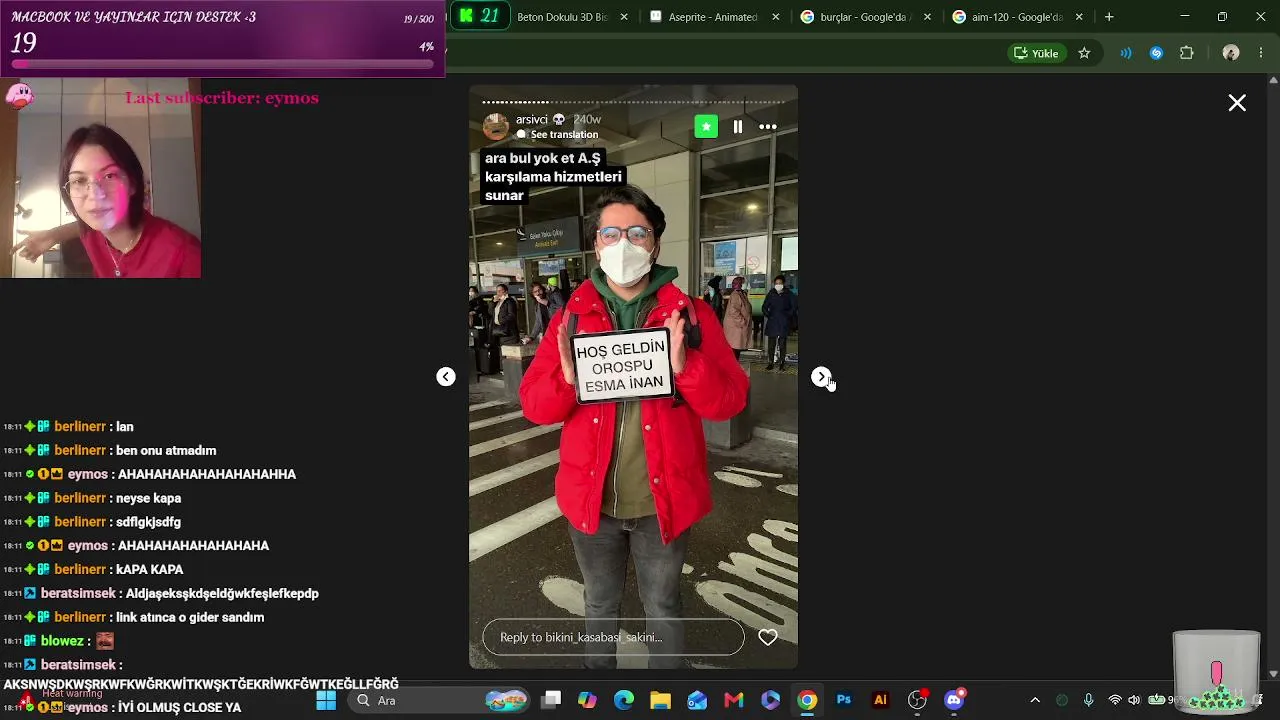Click chat message 'ben onu atmadım'
The height and width of the screenshot is (720, 1280).
click(167, 450)
